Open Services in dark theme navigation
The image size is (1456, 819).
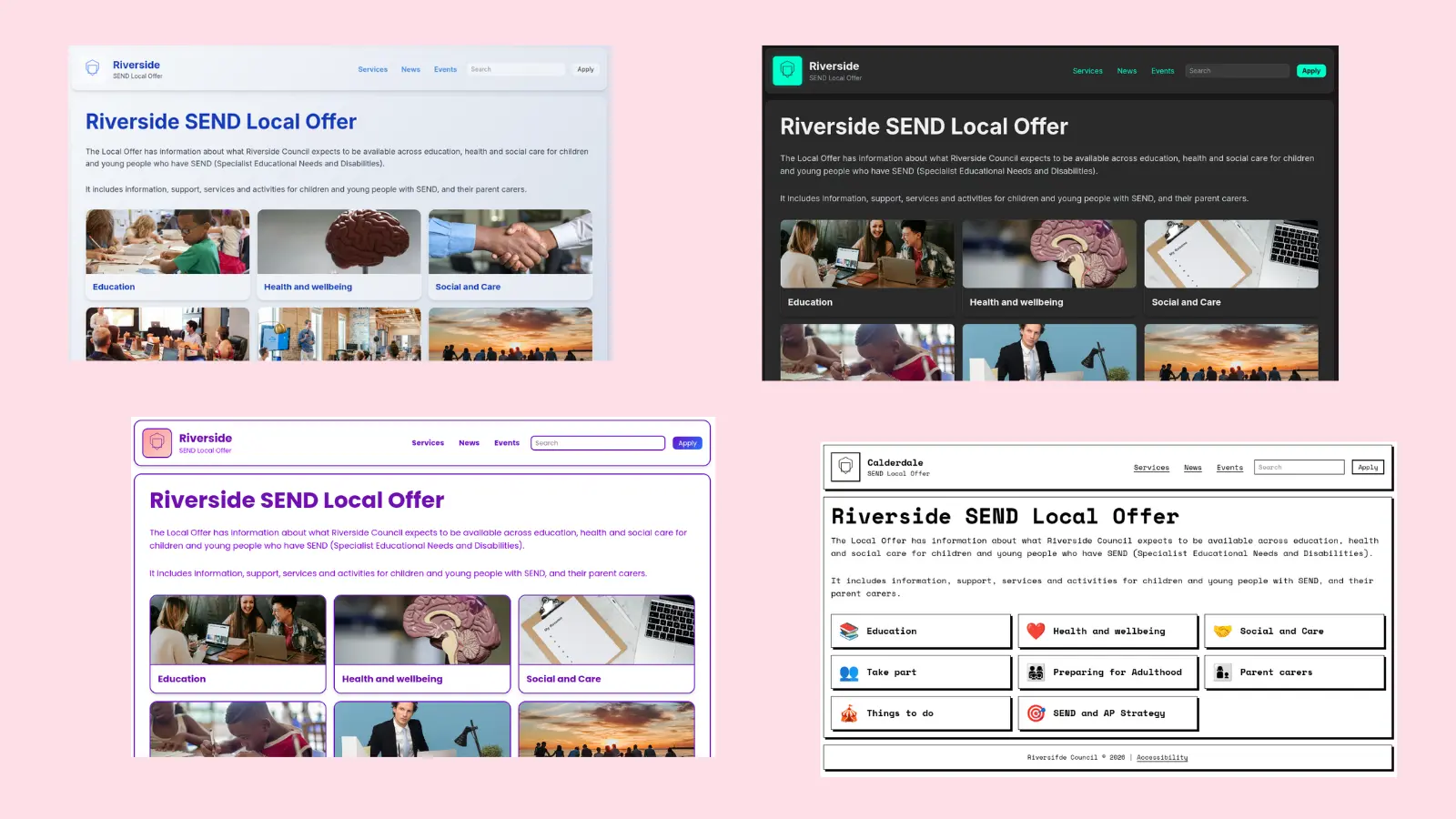(x=1087, y=71)
